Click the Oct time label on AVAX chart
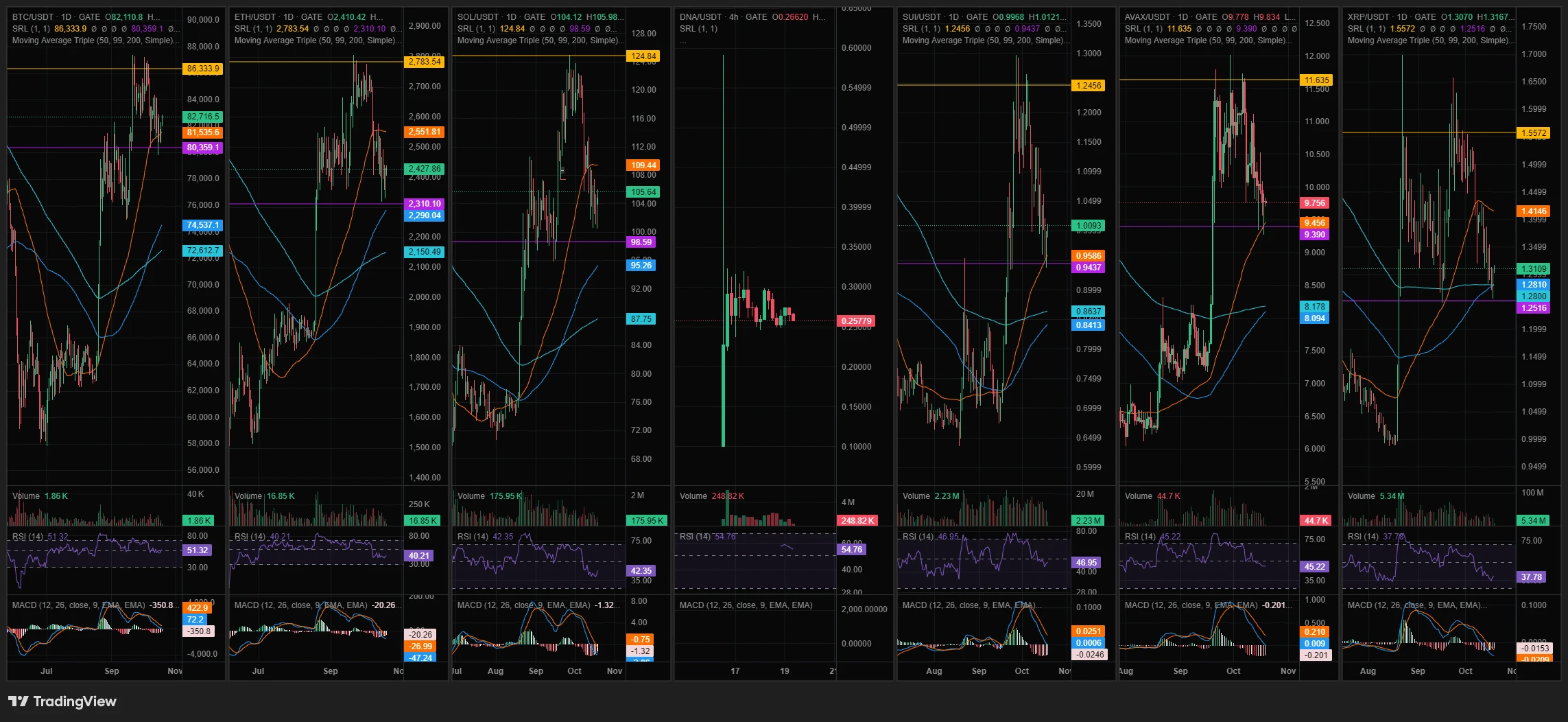Image resolution: width=1568 pixels, height=722 pixels. (1233, 671)
